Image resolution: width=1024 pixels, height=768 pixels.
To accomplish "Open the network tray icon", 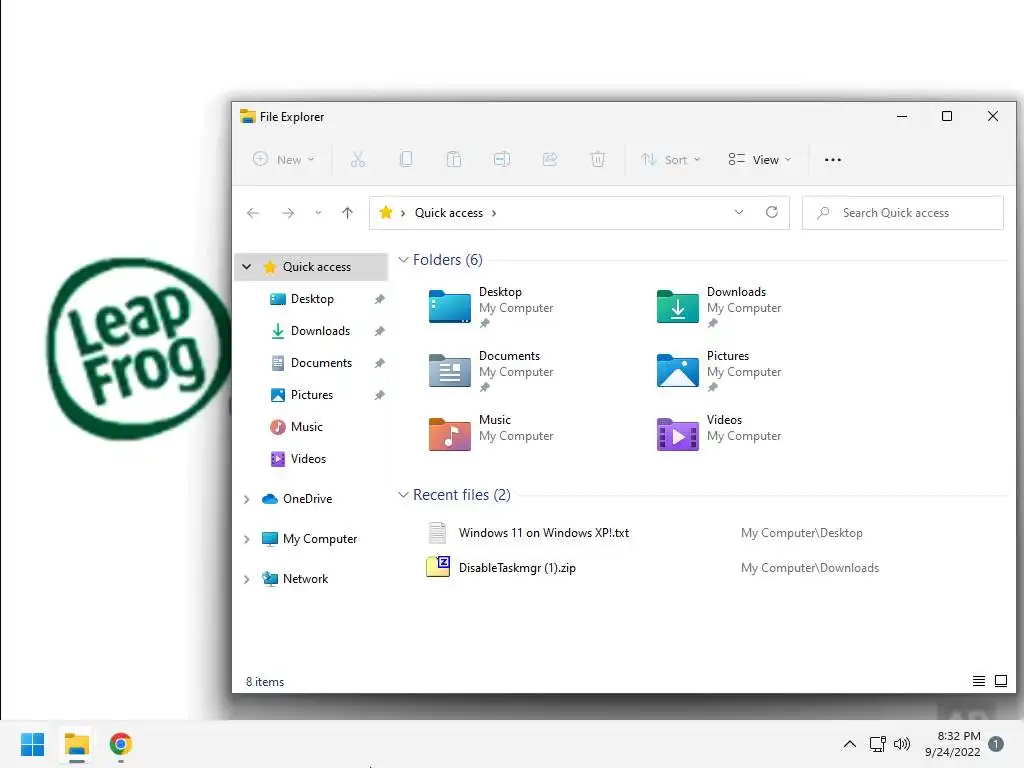I will click(877, 744).
